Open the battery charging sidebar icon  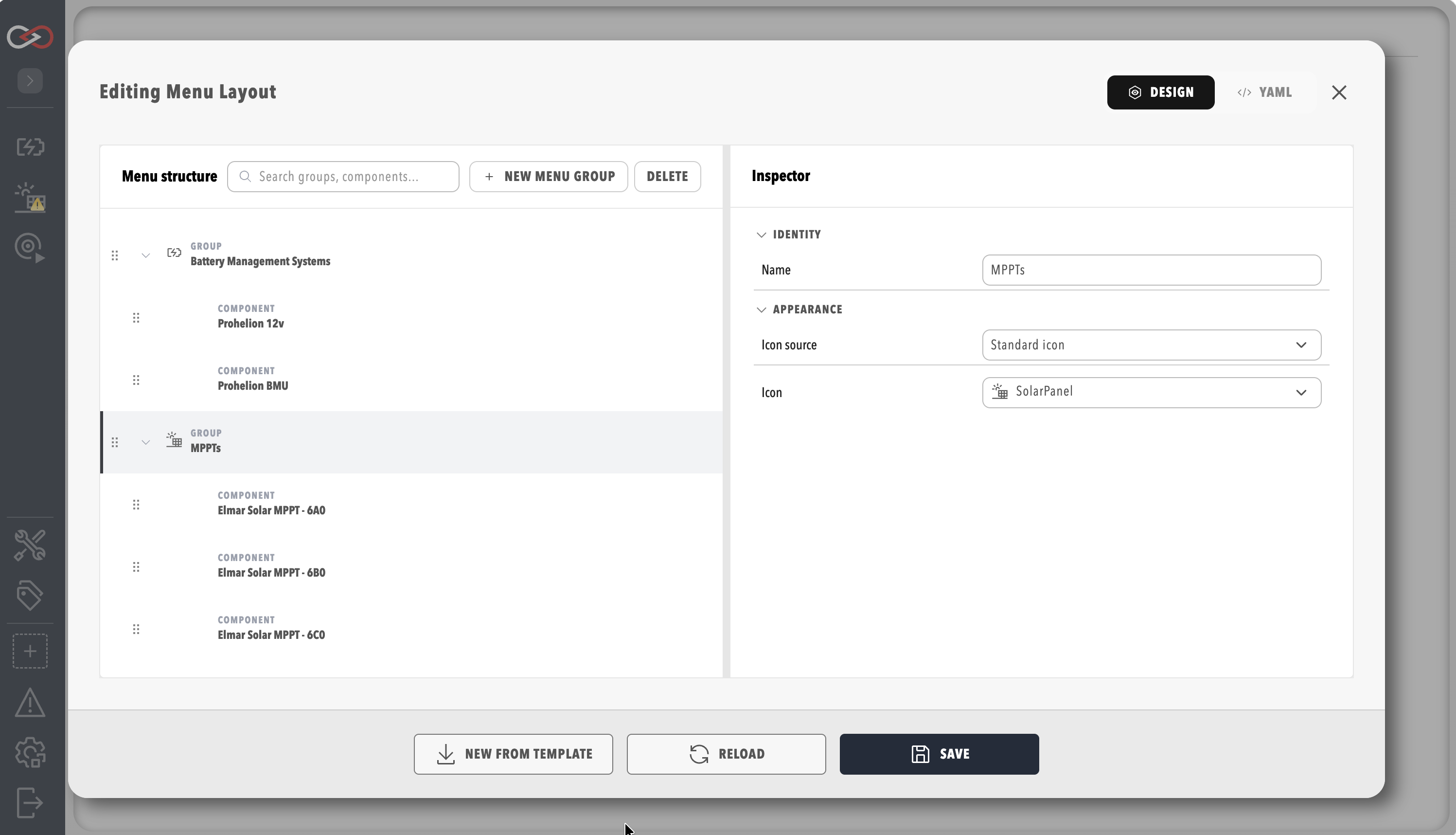[30, 147]
